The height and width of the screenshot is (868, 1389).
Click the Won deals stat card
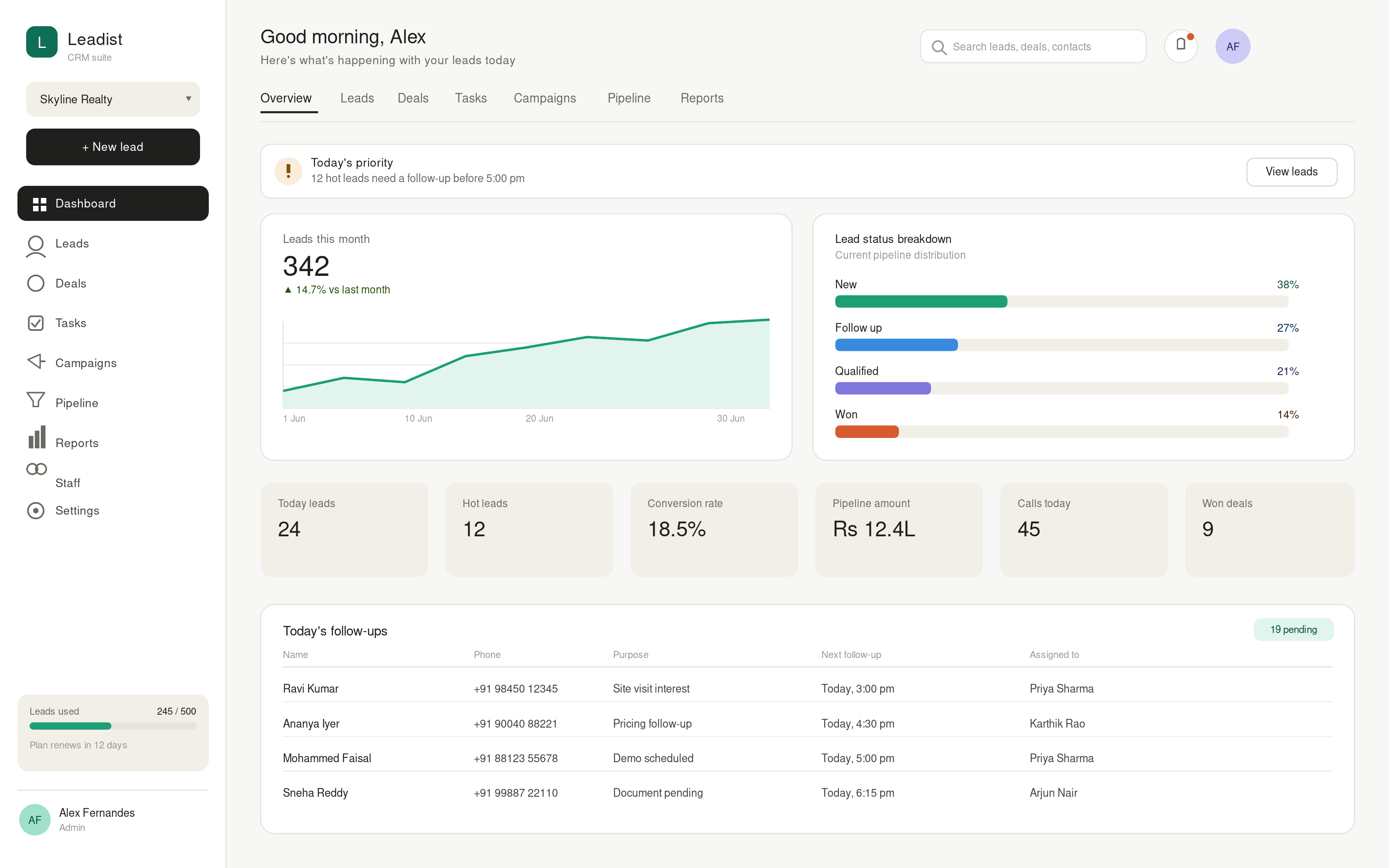(x=1270, y=529)
